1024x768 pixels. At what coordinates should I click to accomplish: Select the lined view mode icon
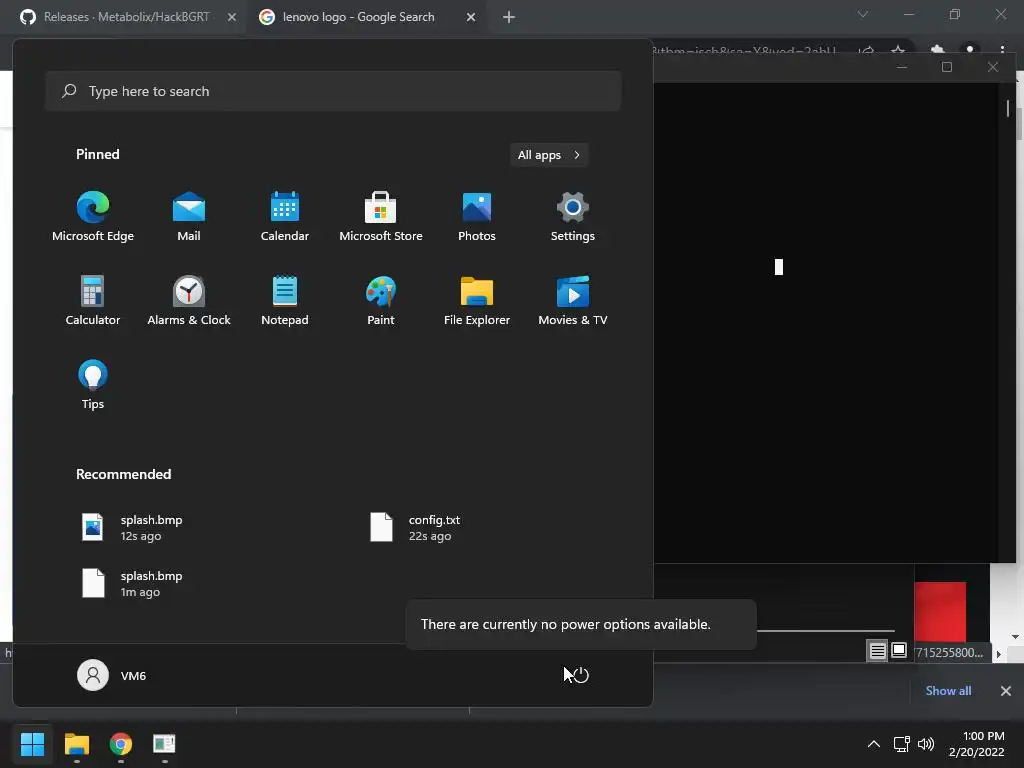pos(877,651)
